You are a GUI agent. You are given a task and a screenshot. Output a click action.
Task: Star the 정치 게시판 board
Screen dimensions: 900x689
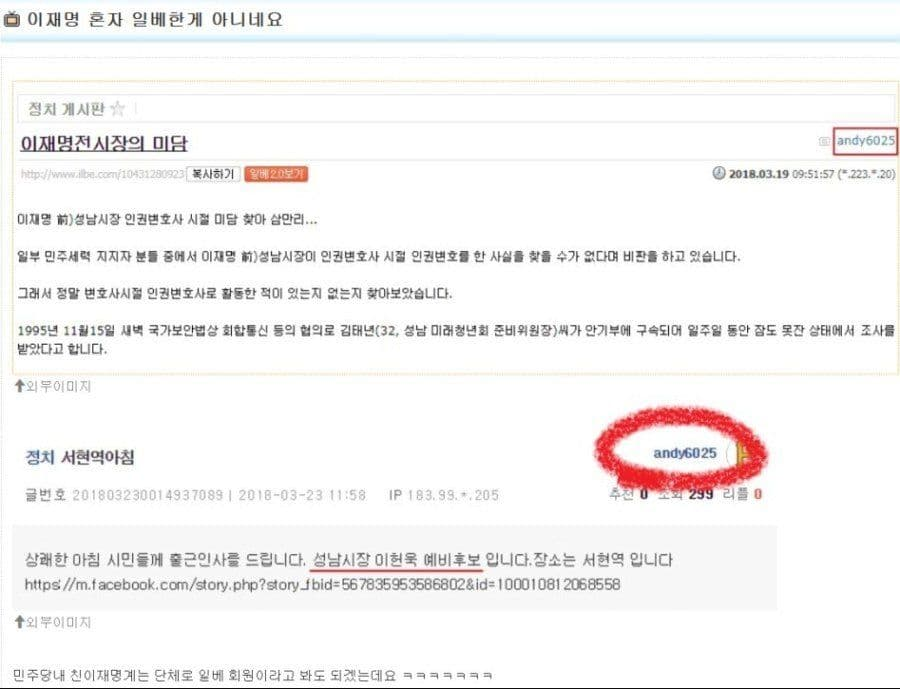point(117,108)
